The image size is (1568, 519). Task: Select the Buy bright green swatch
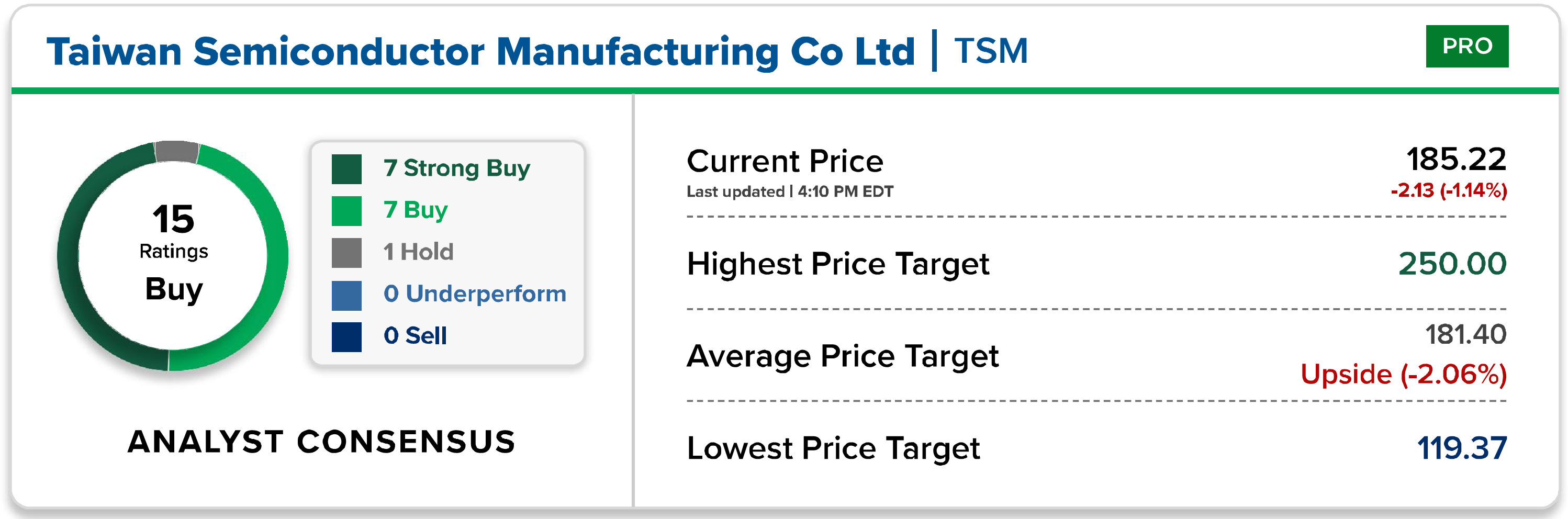pos(346,211)
